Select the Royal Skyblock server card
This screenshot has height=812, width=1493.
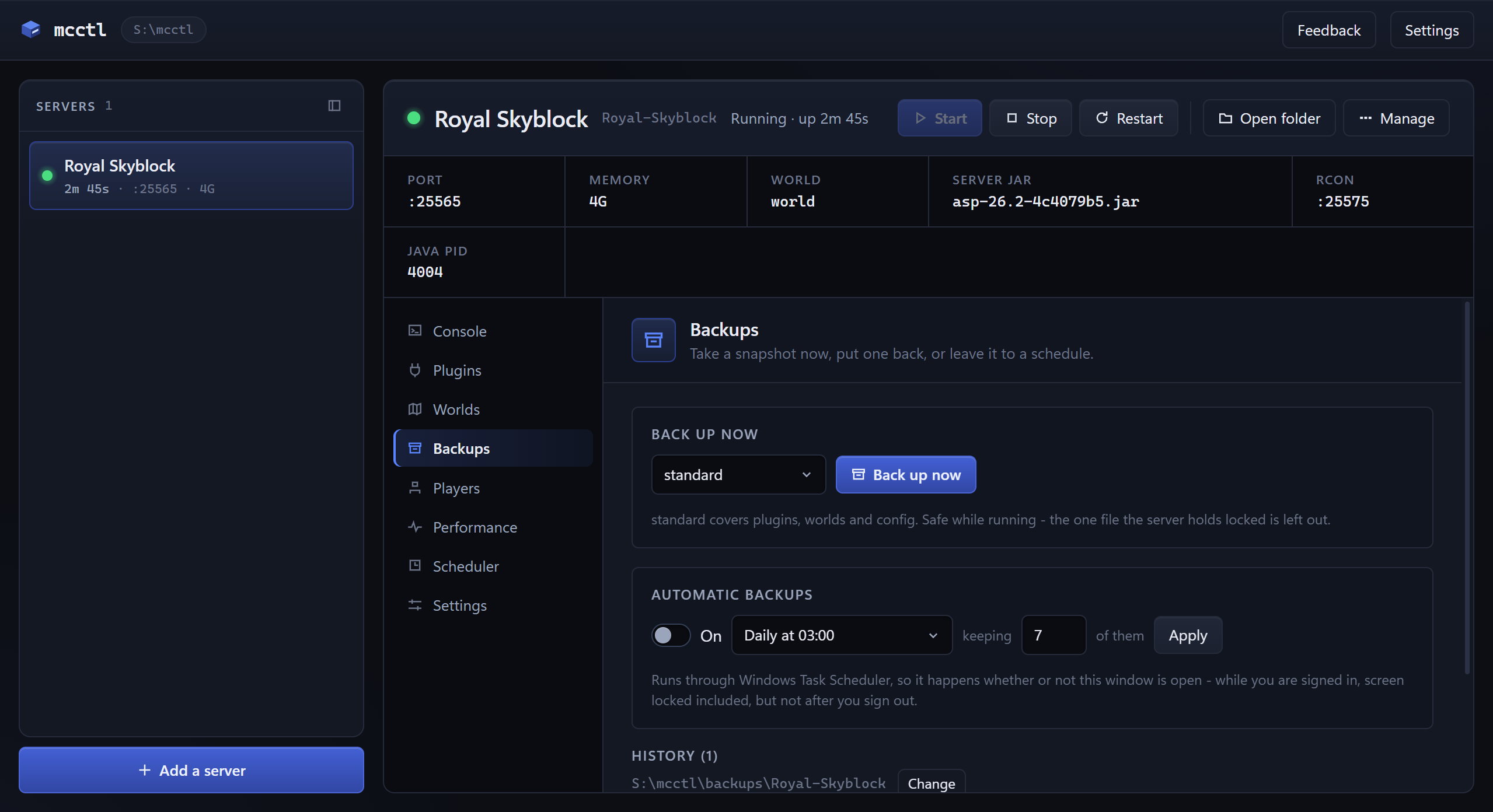[191, 176]
